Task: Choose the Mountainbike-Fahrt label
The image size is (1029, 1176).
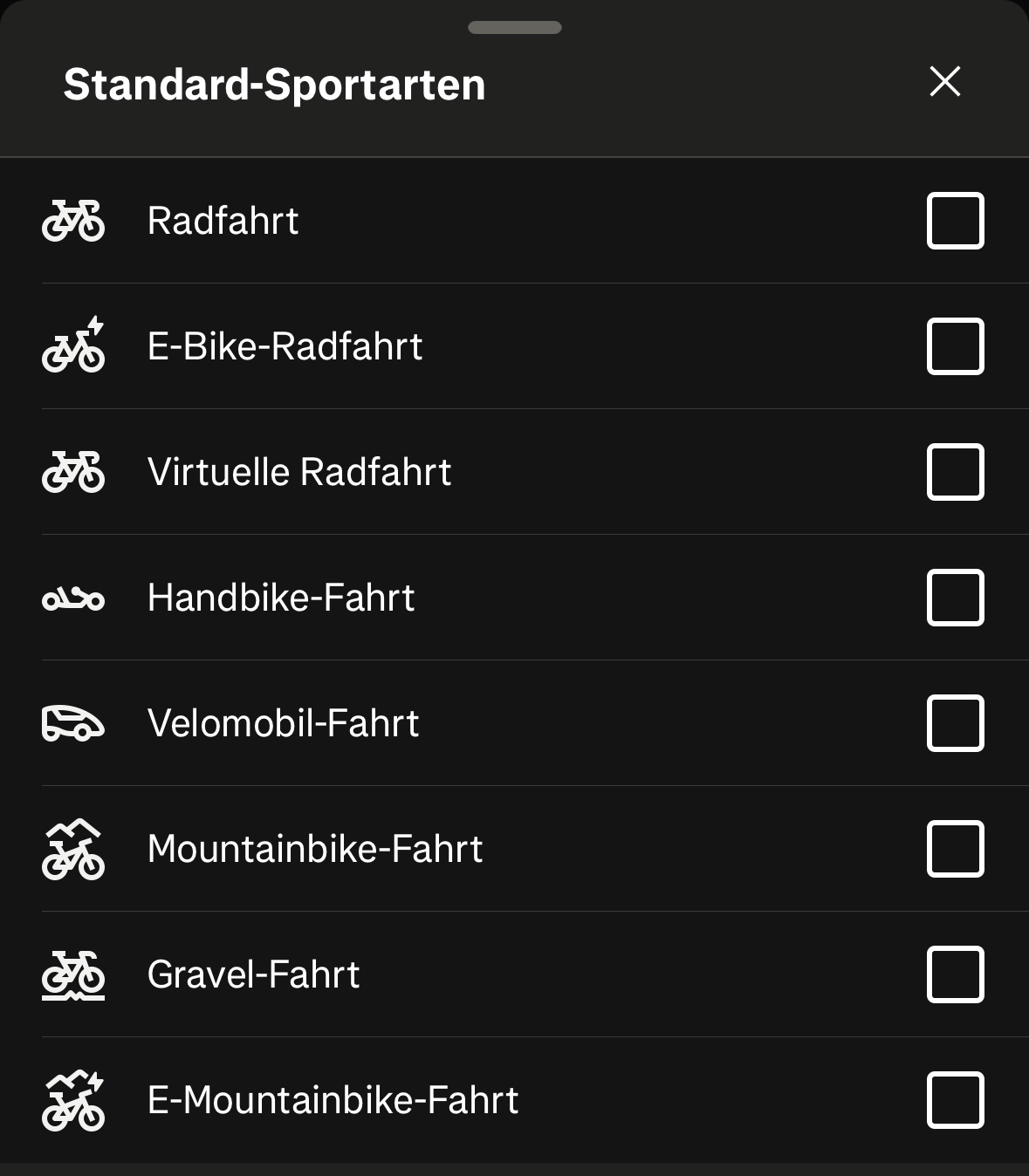Action: pyautogui.click(x=315, y=849)
